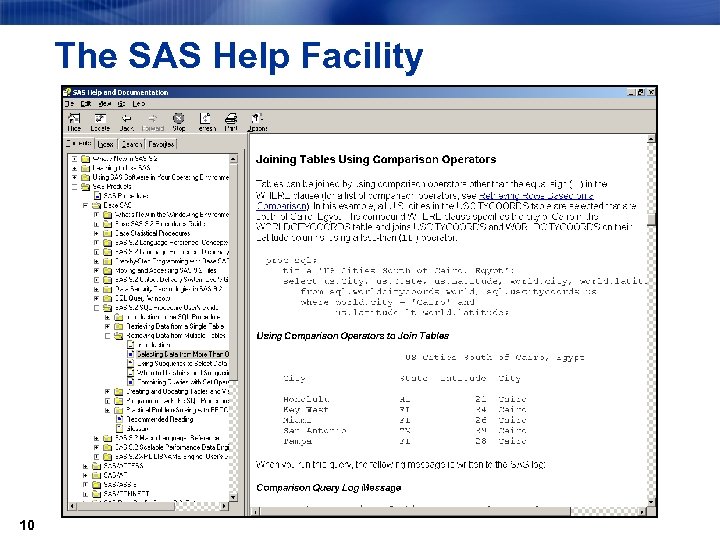Switch to the Contents tab

[79, 143]
